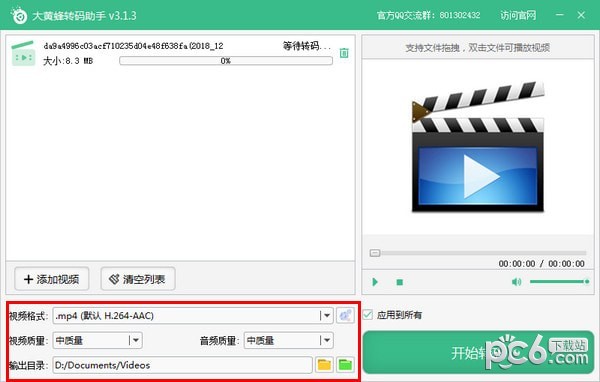Open 访问官网 link in title bar
Screen dimensions: 600x382
pos(518,16)
